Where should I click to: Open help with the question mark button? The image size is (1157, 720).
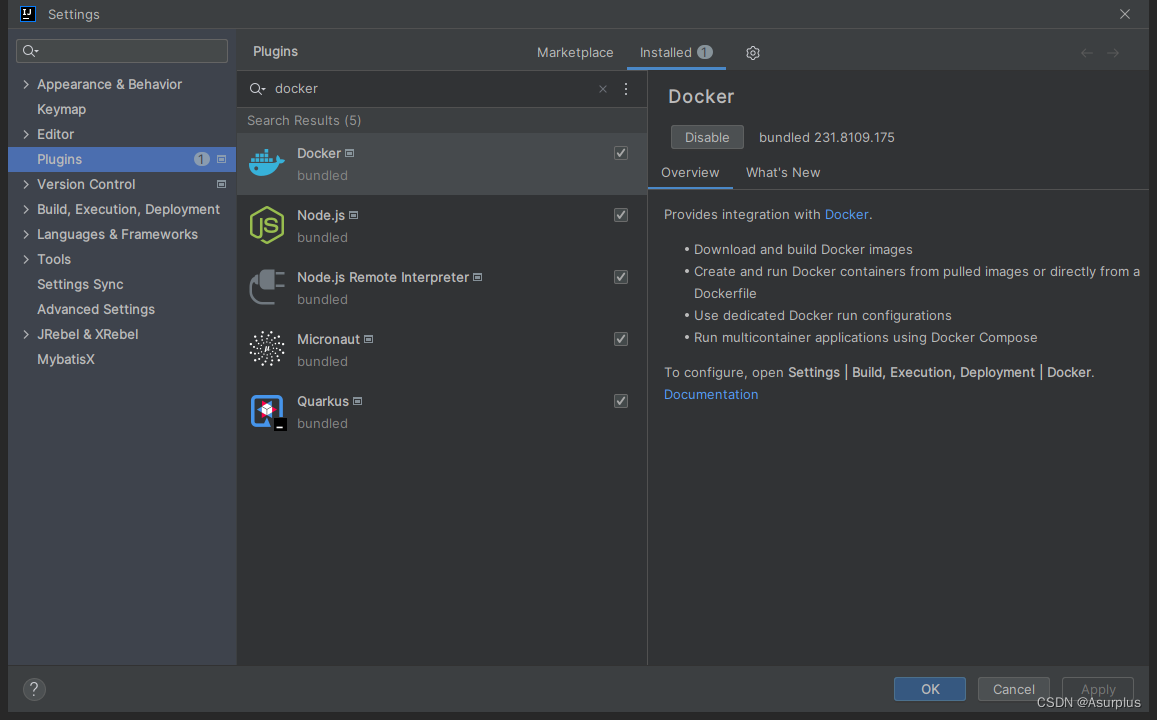[34, 689]
